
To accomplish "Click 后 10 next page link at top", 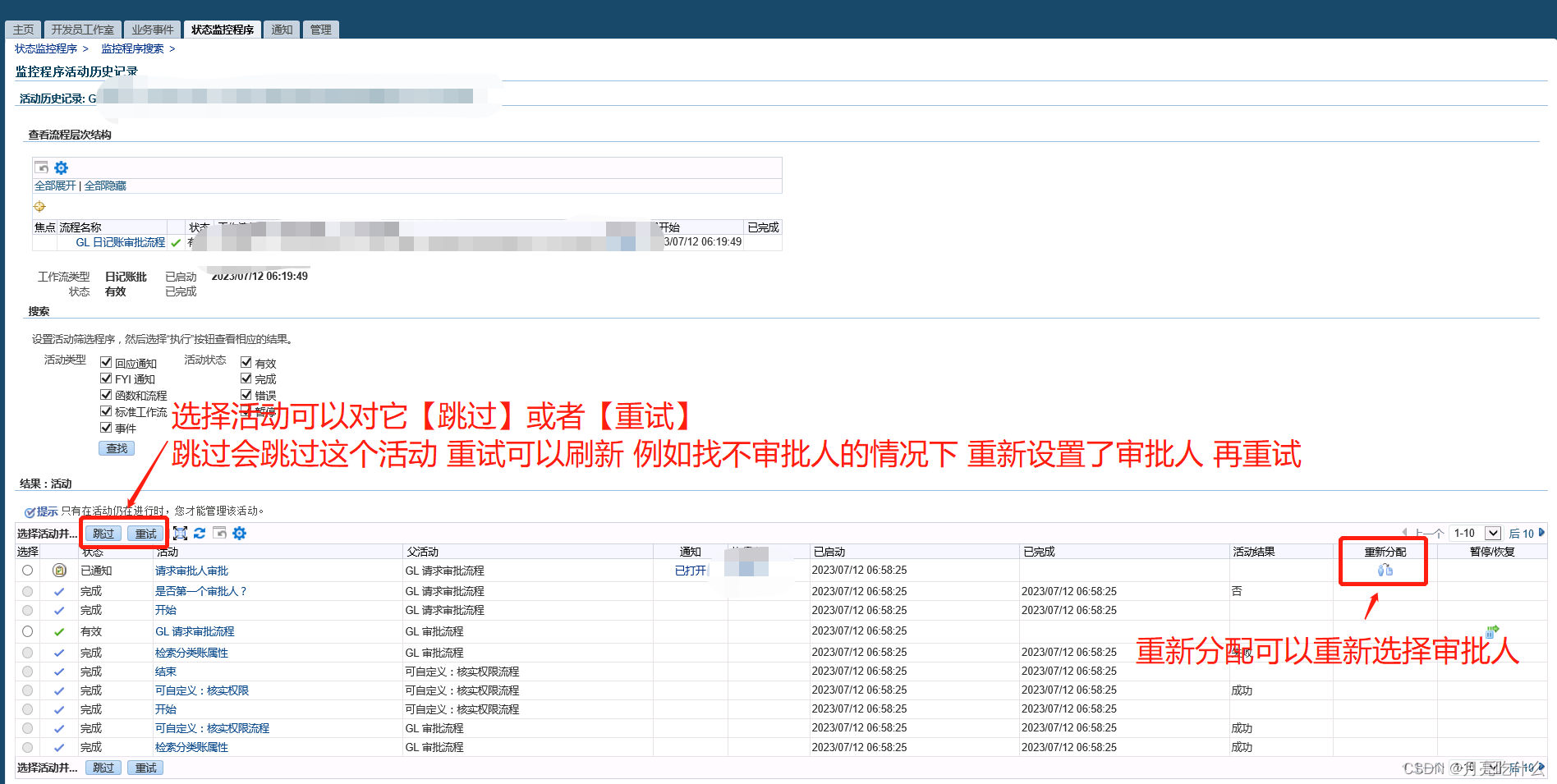I will click(1522, 534).
